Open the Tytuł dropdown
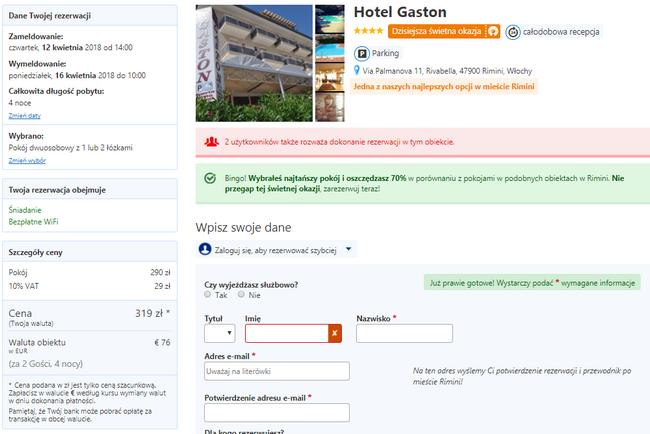Screen dimensions: 650x434 click(x=220, y=333)
